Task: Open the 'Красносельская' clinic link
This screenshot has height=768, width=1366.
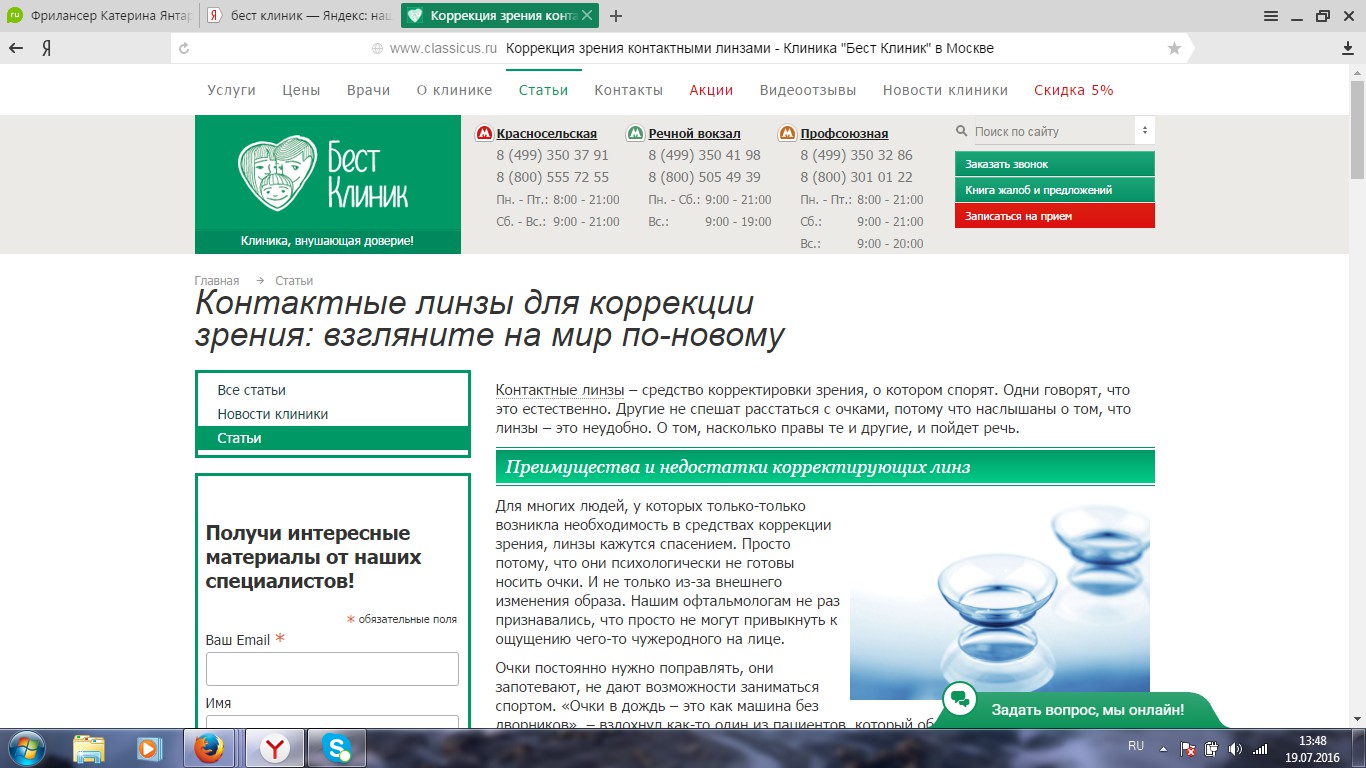Action: pos(547,134)
